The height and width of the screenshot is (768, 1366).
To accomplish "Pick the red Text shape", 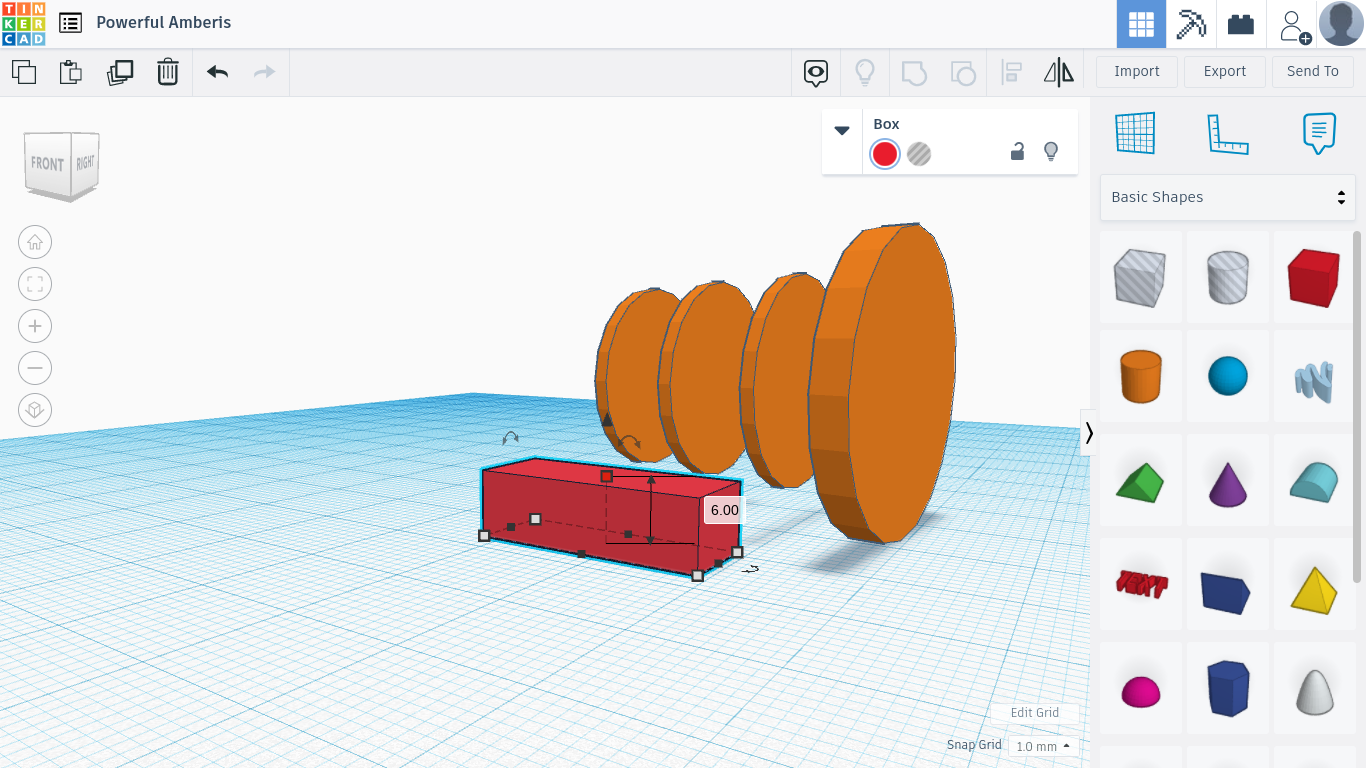I will [1140, 584].
